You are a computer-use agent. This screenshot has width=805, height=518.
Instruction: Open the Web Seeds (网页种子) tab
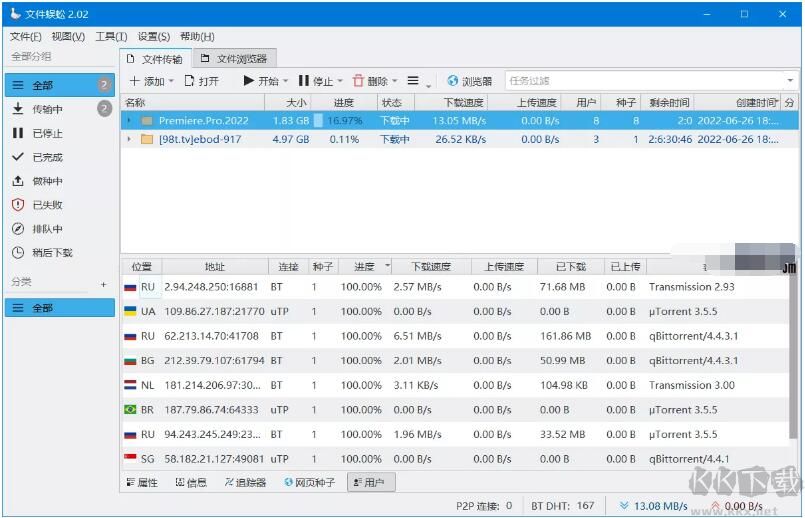[x=309, y=482]
